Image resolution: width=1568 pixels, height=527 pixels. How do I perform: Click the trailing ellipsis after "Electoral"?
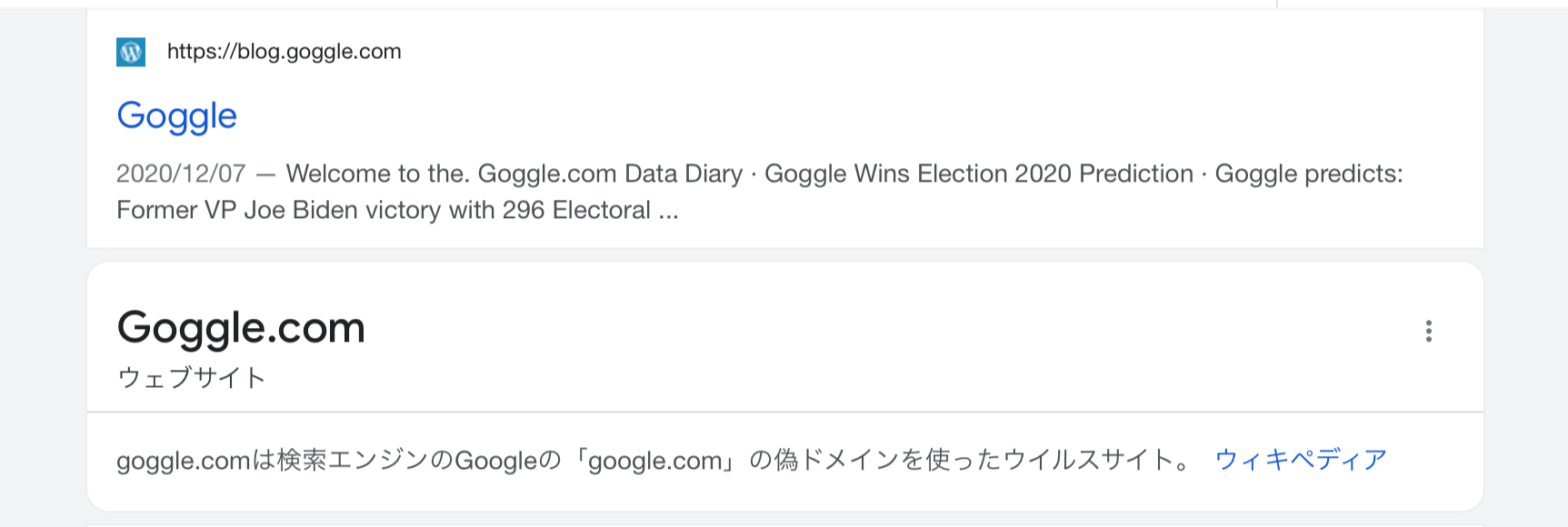tap(669, 211)
